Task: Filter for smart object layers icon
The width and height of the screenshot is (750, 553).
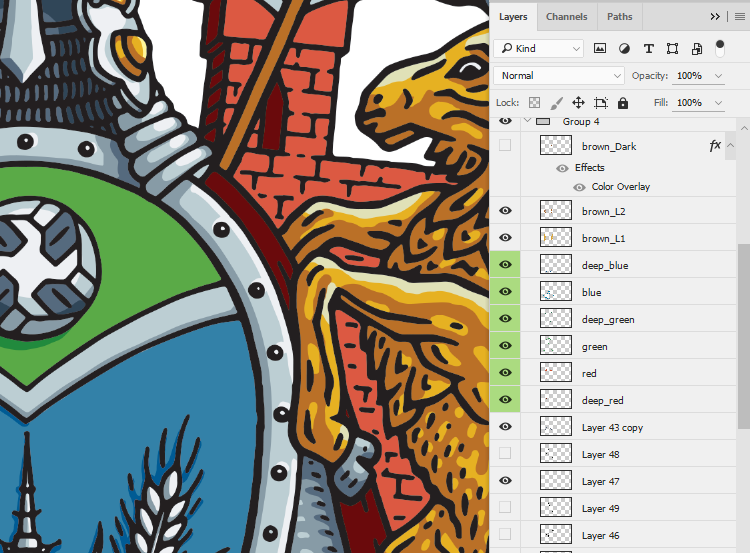Action: click(x=696, y=48)
